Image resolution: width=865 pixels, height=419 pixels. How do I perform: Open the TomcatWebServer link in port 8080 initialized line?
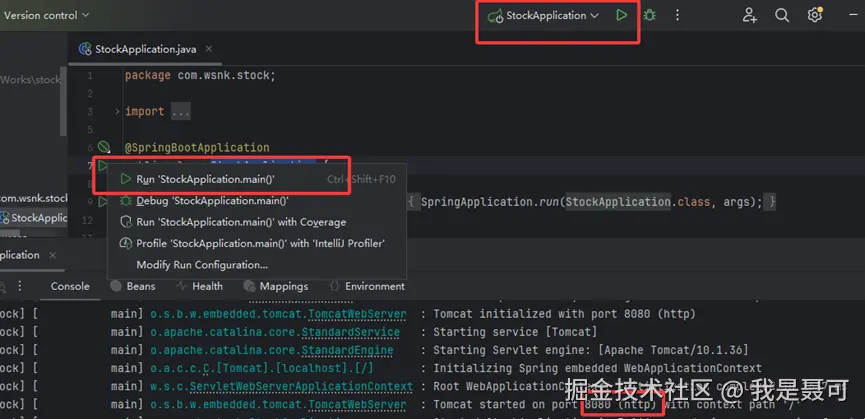click(357, 314)
